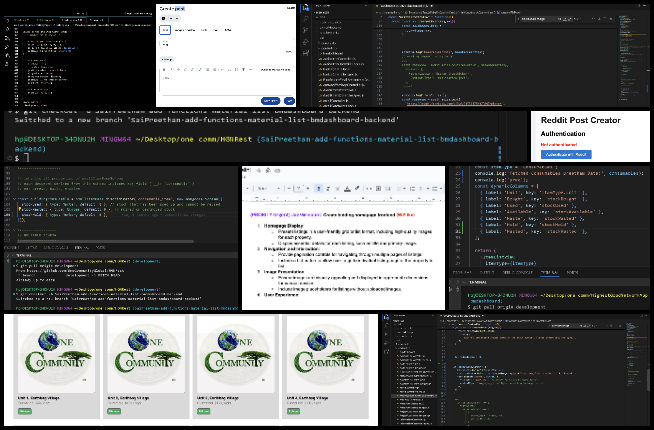Open Run and Debug icon in top-right VS Code window

[x=306, y=42]
